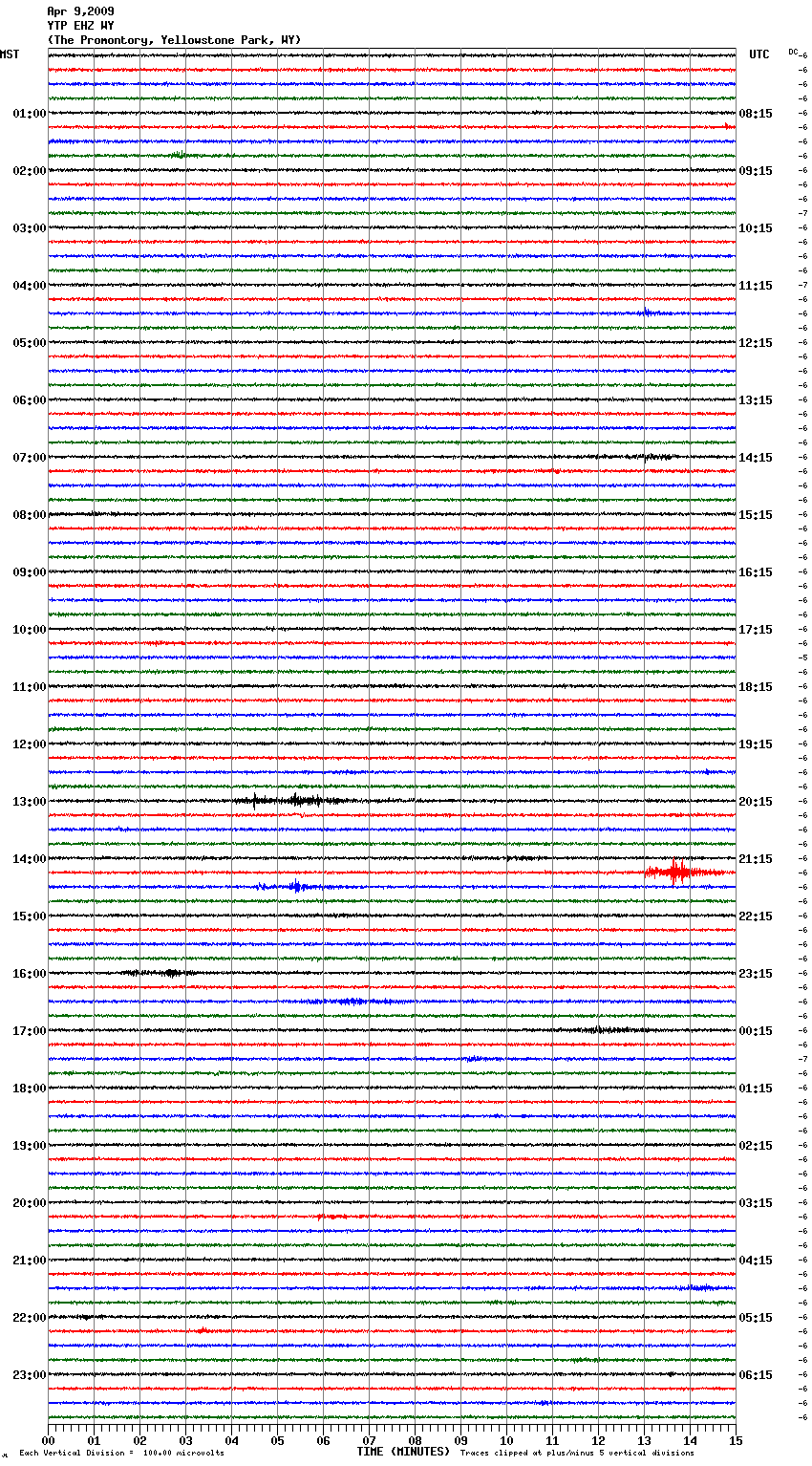Click minute axis label "15" at bottom right
Image resolution: width=812 pixels, height=1466 pixels.
click(736, 1440)
